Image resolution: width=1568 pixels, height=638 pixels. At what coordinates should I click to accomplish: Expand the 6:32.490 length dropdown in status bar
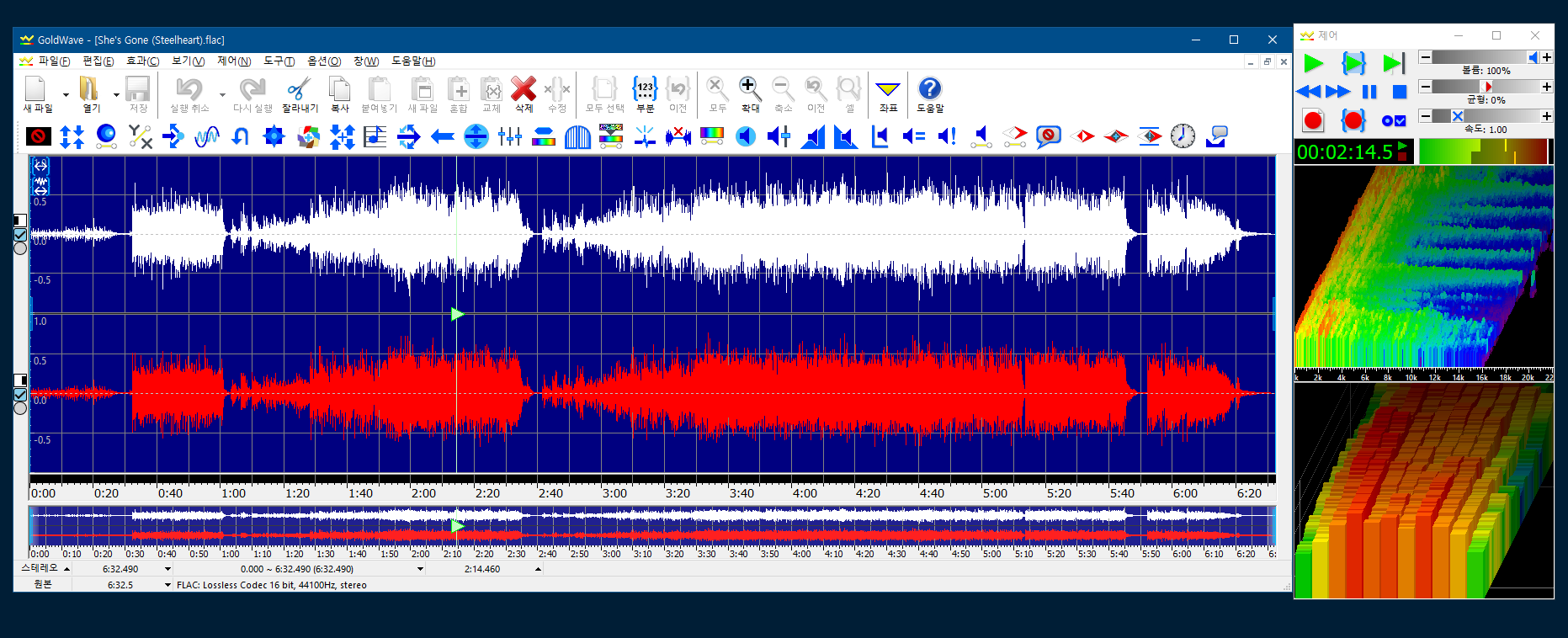pyautogui.click(x=167, y=569)
